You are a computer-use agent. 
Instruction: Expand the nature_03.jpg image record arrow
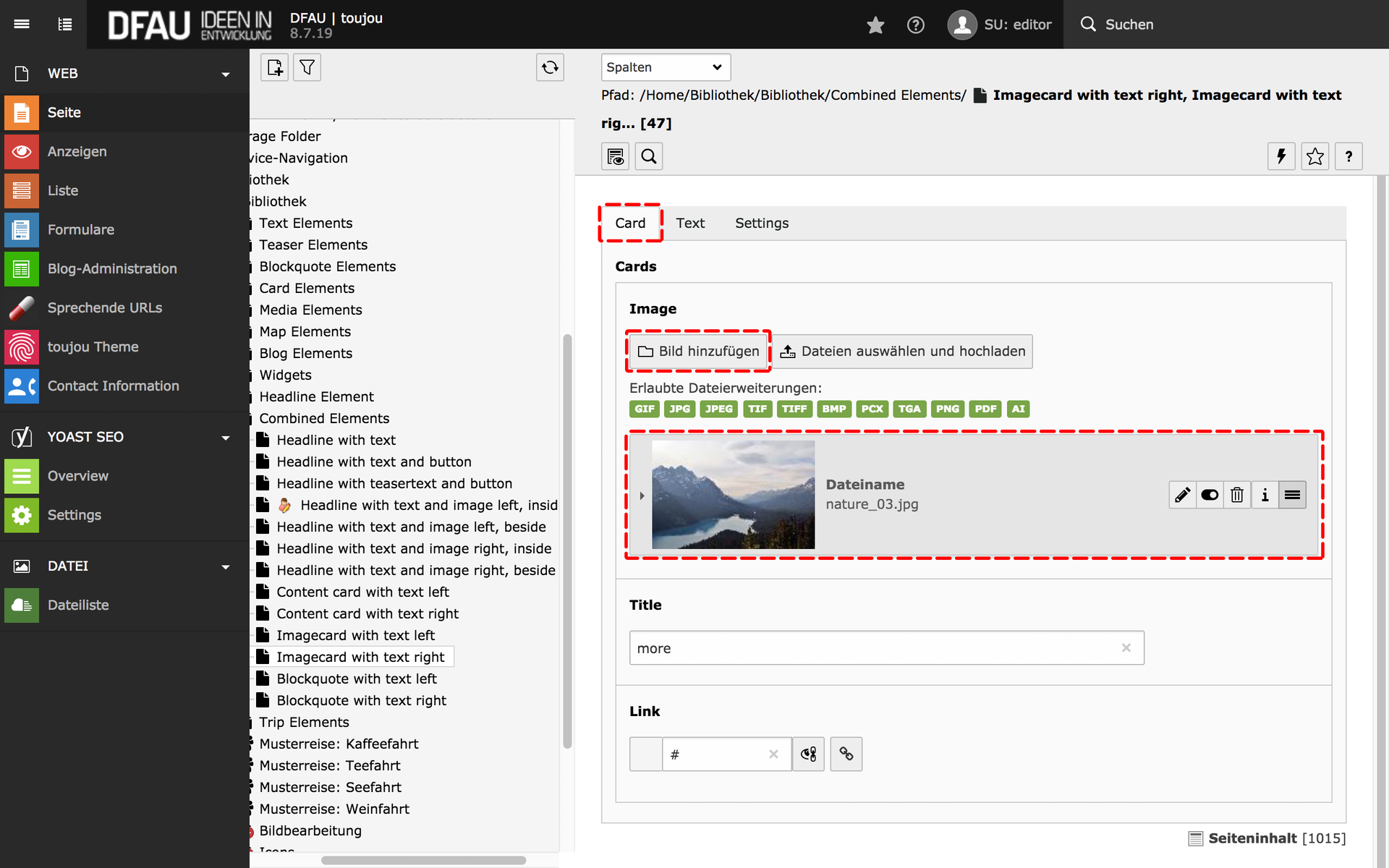click(x=642, y=495)
